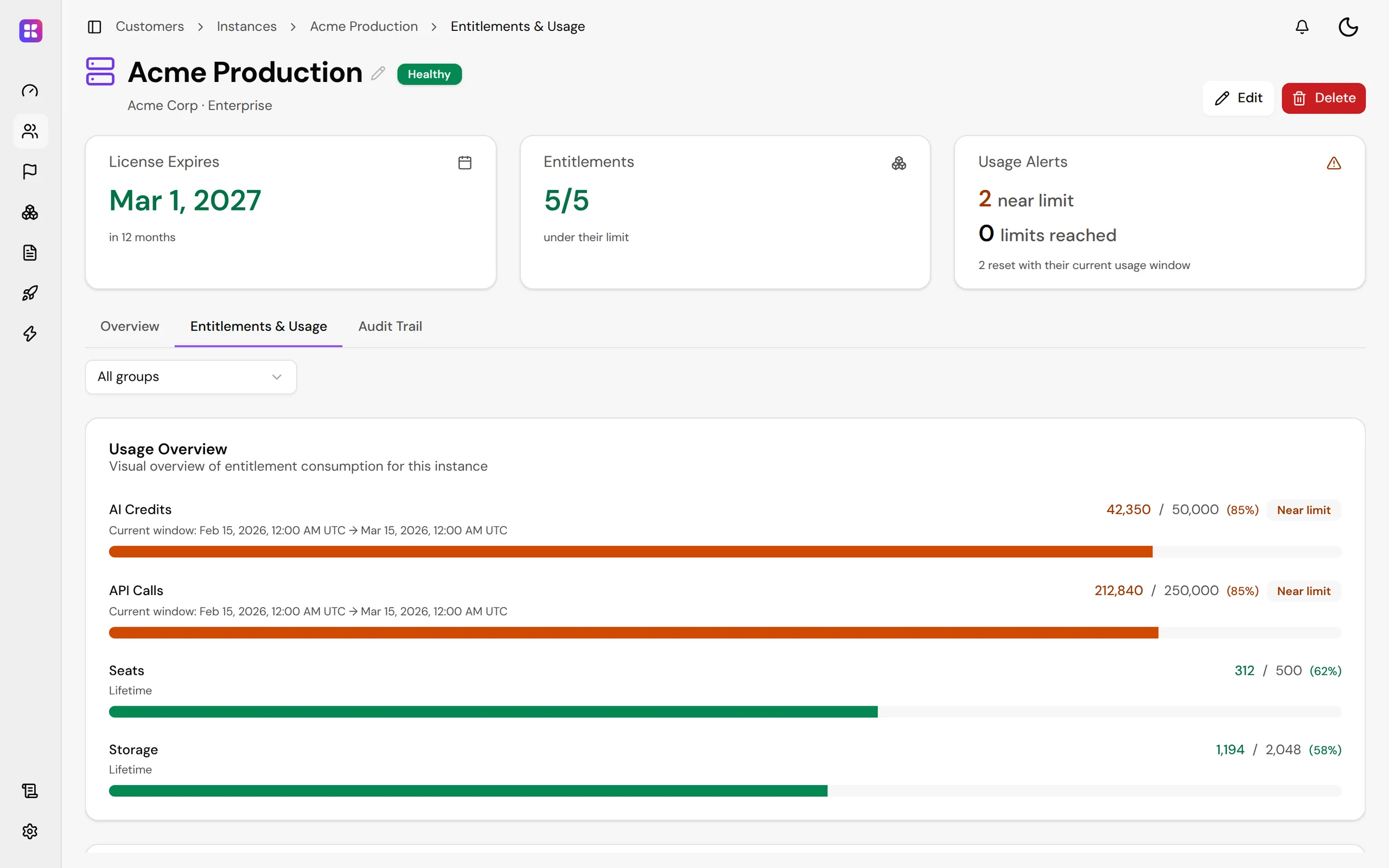Click the 212,840 API Calls usage value
1389x868 pixels.
tap(1118, 591)
